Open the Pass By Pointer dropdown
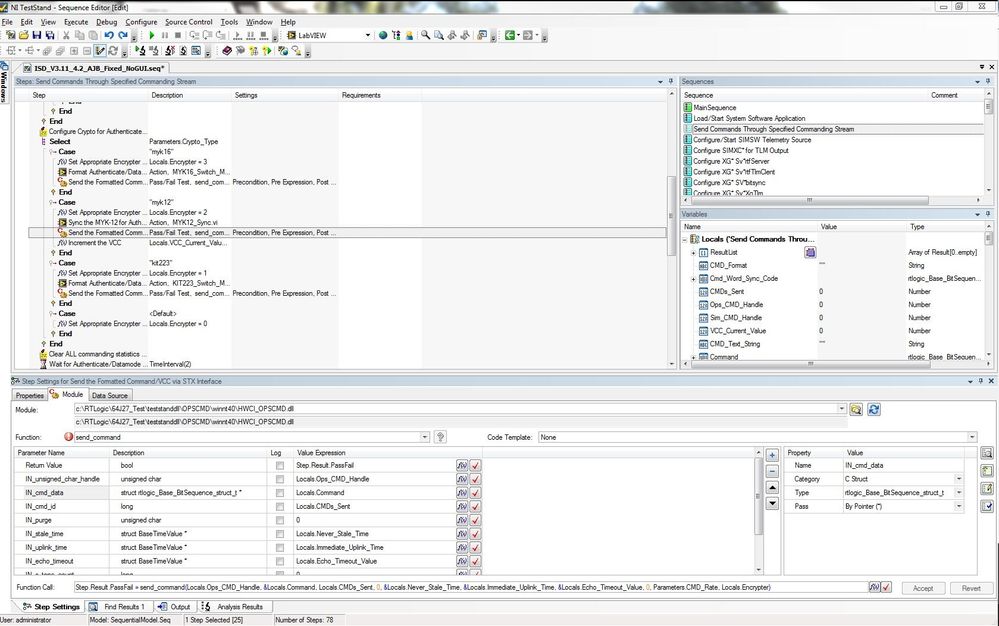 [x=959, y=506]
